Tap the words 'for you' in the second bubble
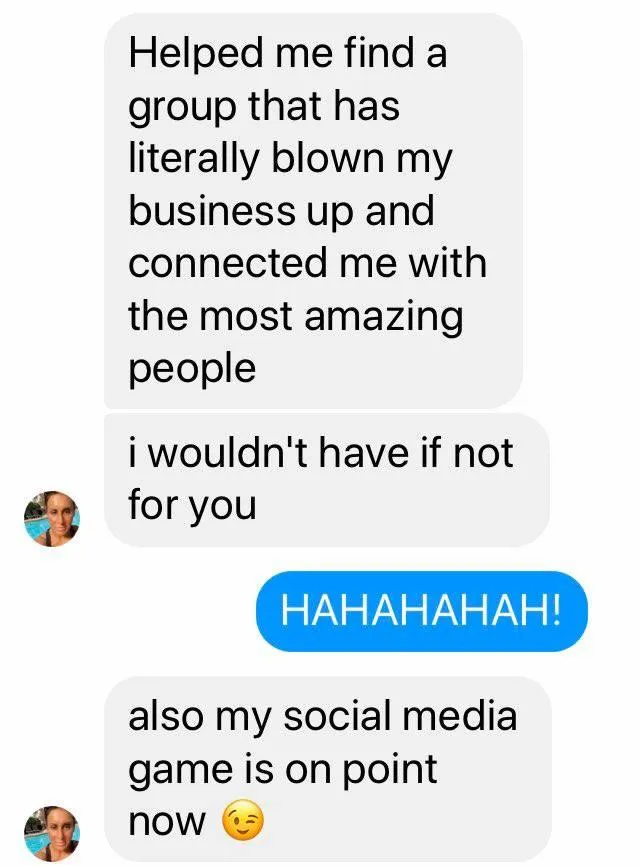Image resolution: width=640 pixels, height=866 pixels. [x=192, y=506]
